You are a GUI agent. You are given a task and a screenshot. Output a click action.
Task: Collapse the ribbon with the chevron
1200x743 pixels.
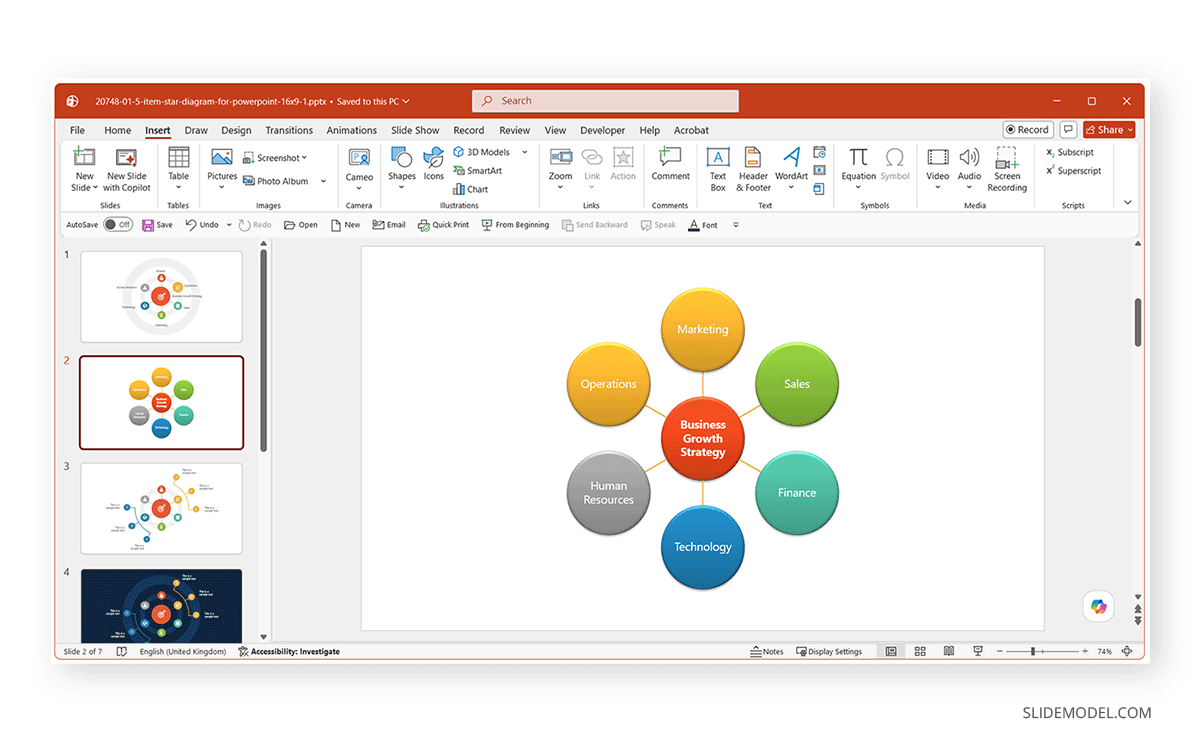point(1128,202)
